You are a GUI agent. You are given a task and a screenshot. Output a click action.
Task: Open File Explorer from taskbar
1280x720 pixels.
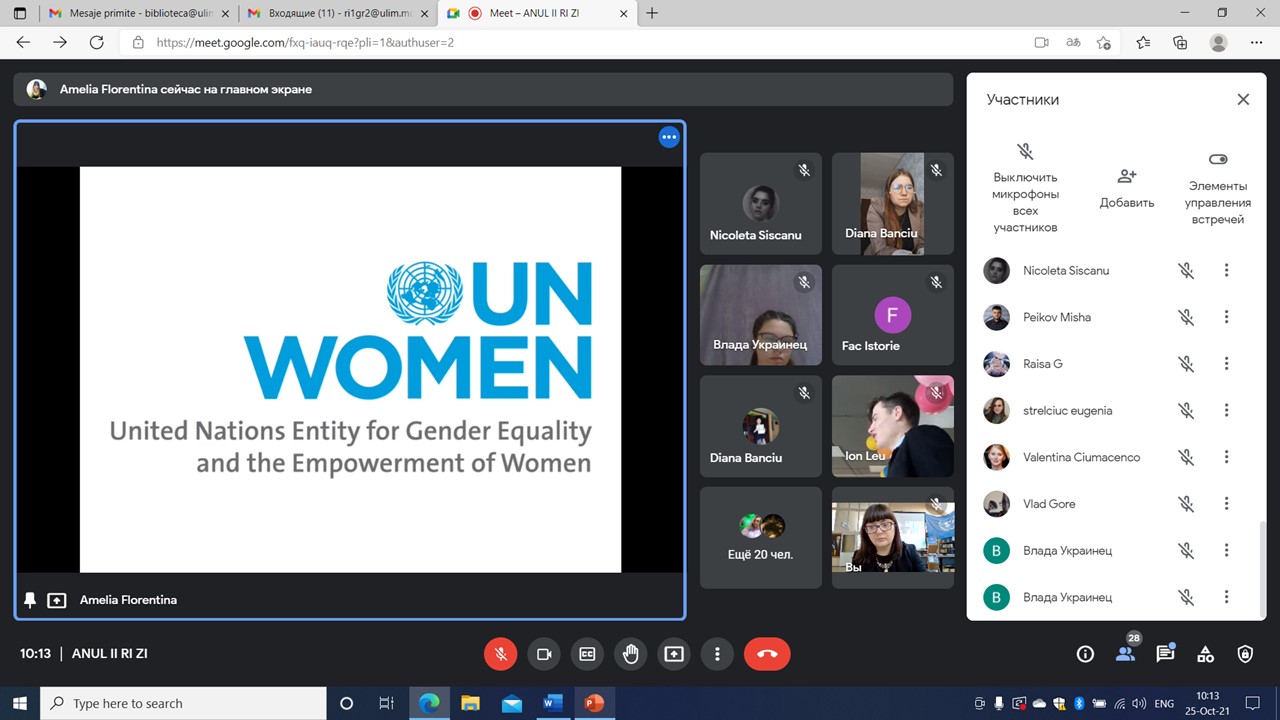point(470,703)
